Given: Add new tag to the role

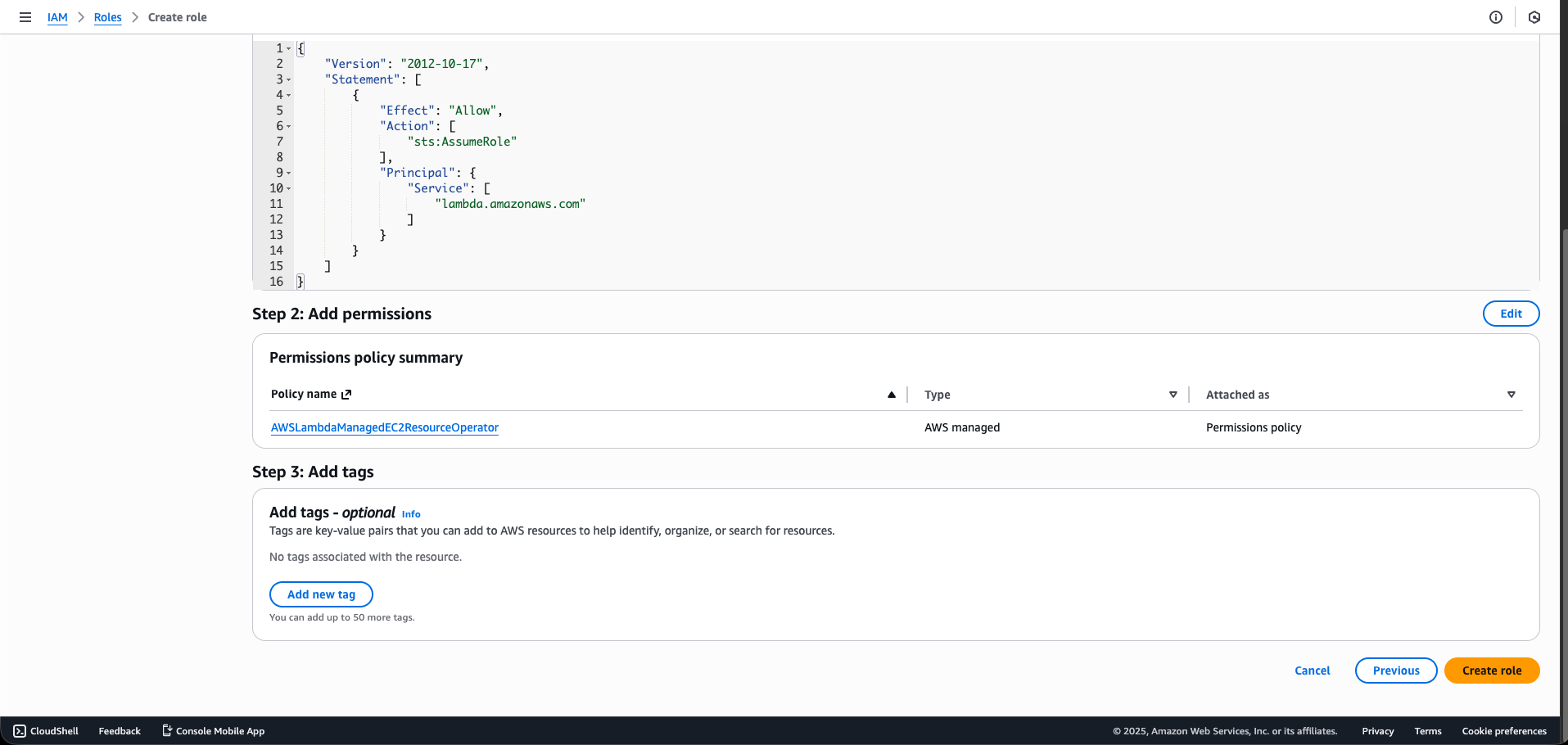Looking at the screenshot, I should (321, 594).
